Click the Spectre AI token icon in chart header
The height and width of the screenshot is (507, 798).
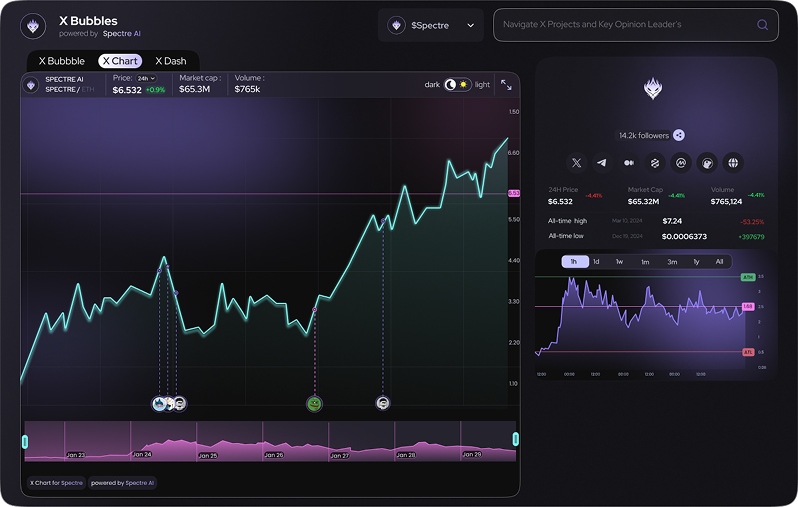click(x=31, y=85)
